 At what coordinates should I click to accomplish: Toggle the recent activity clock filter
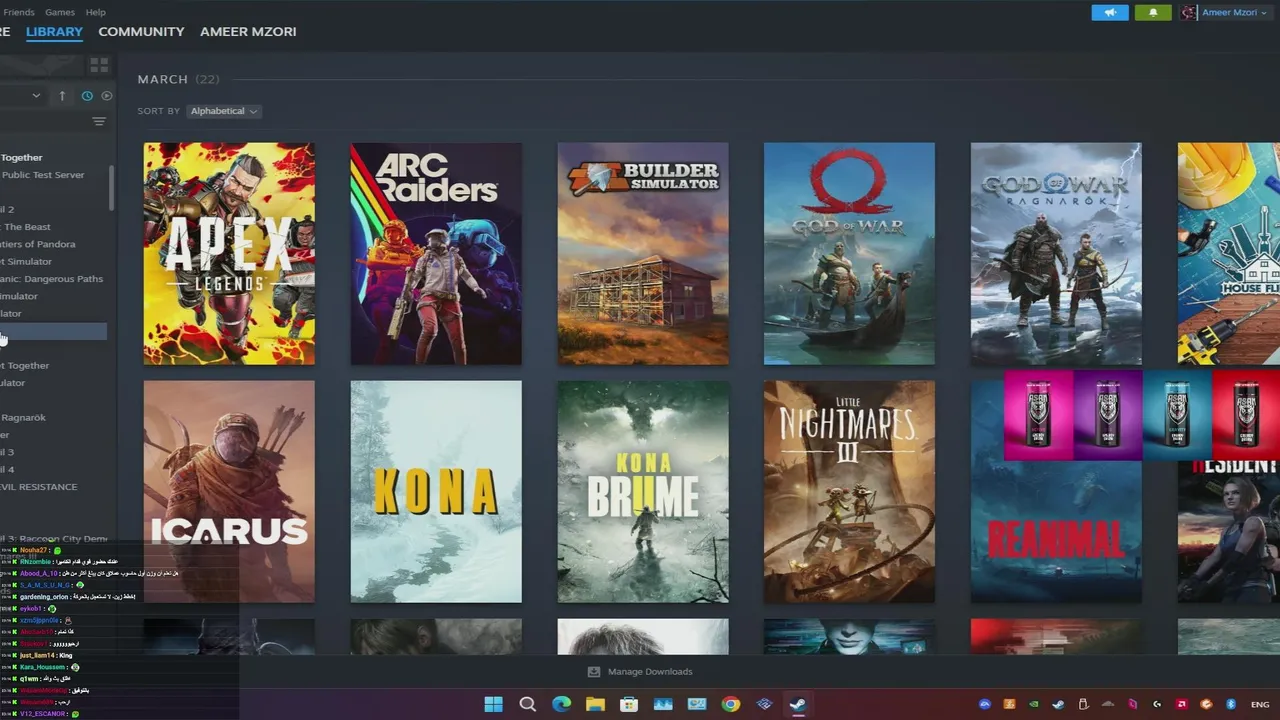coord(87,96)
